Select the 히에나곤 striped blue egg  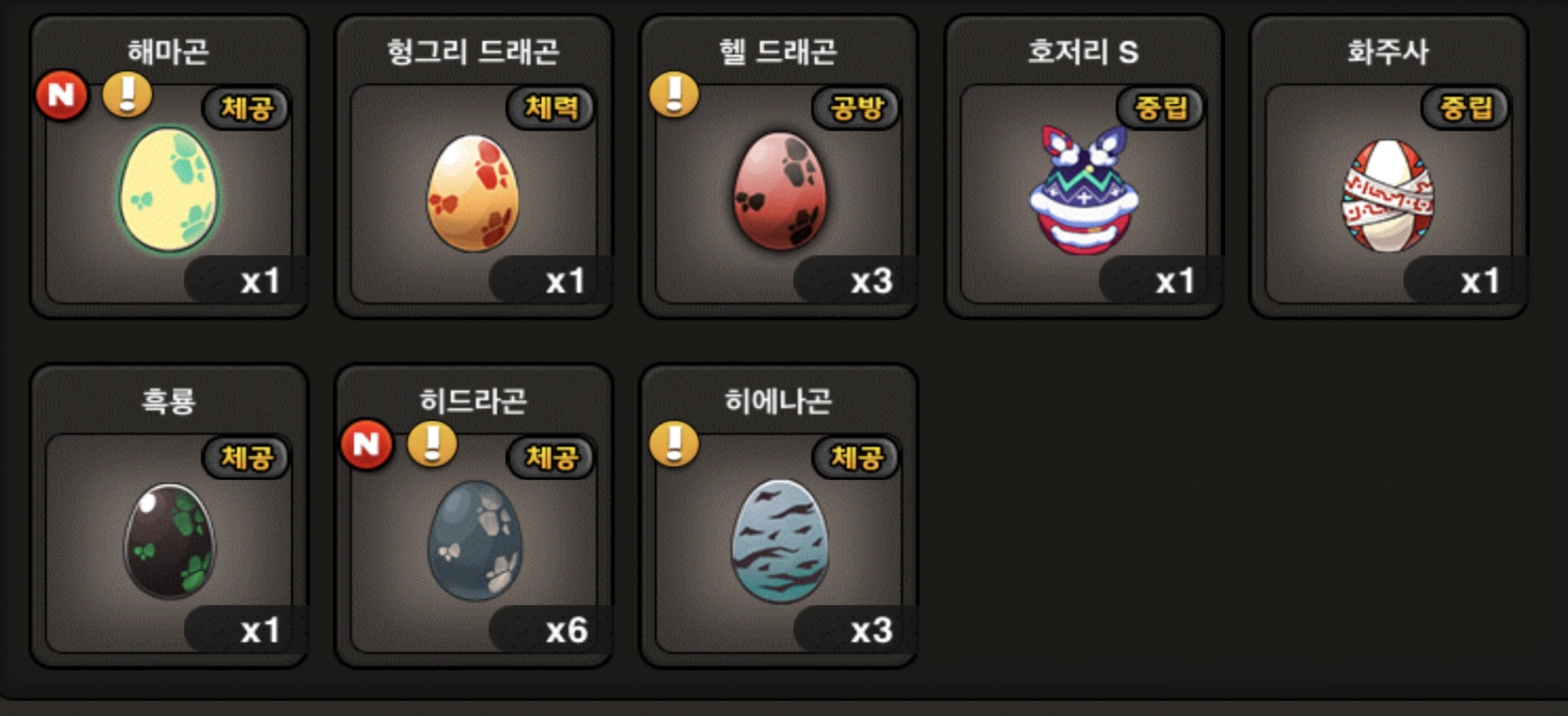(x=779, y=540)
